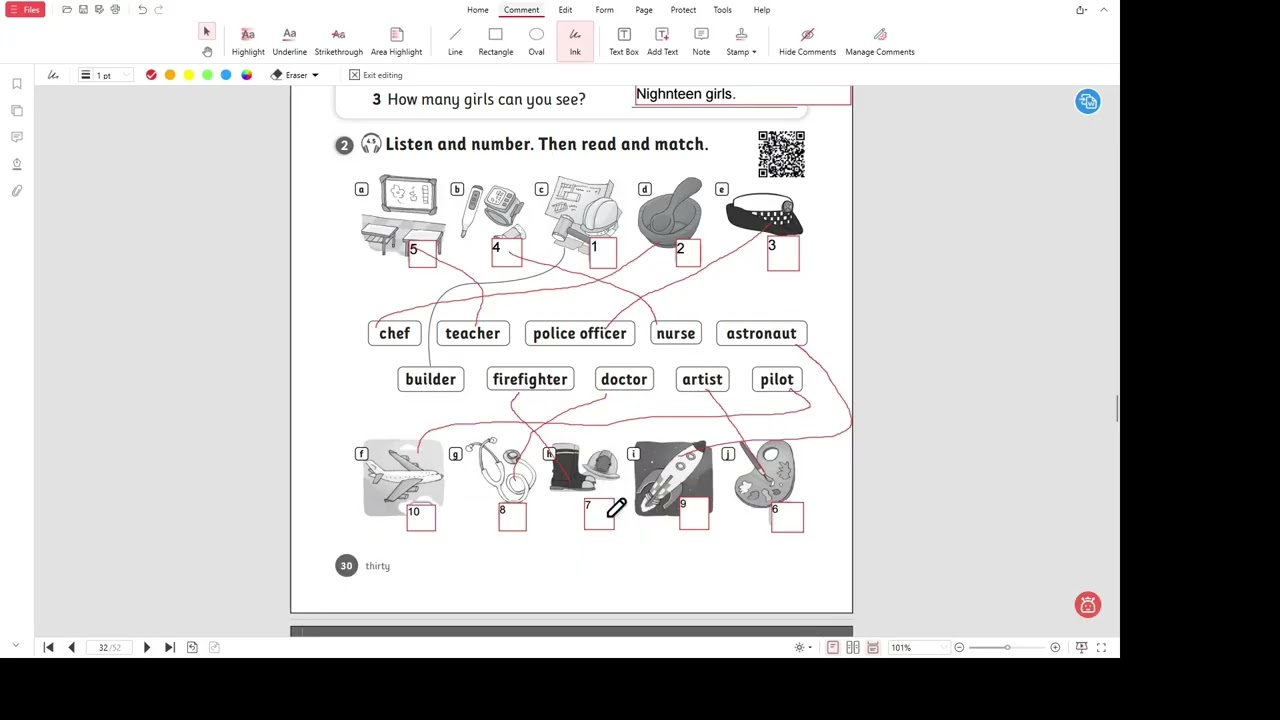The width and height of the screenshot is (1280, 720).
Task: Select the Strikethrough annotation tool
Action: [x=338, y=42]
